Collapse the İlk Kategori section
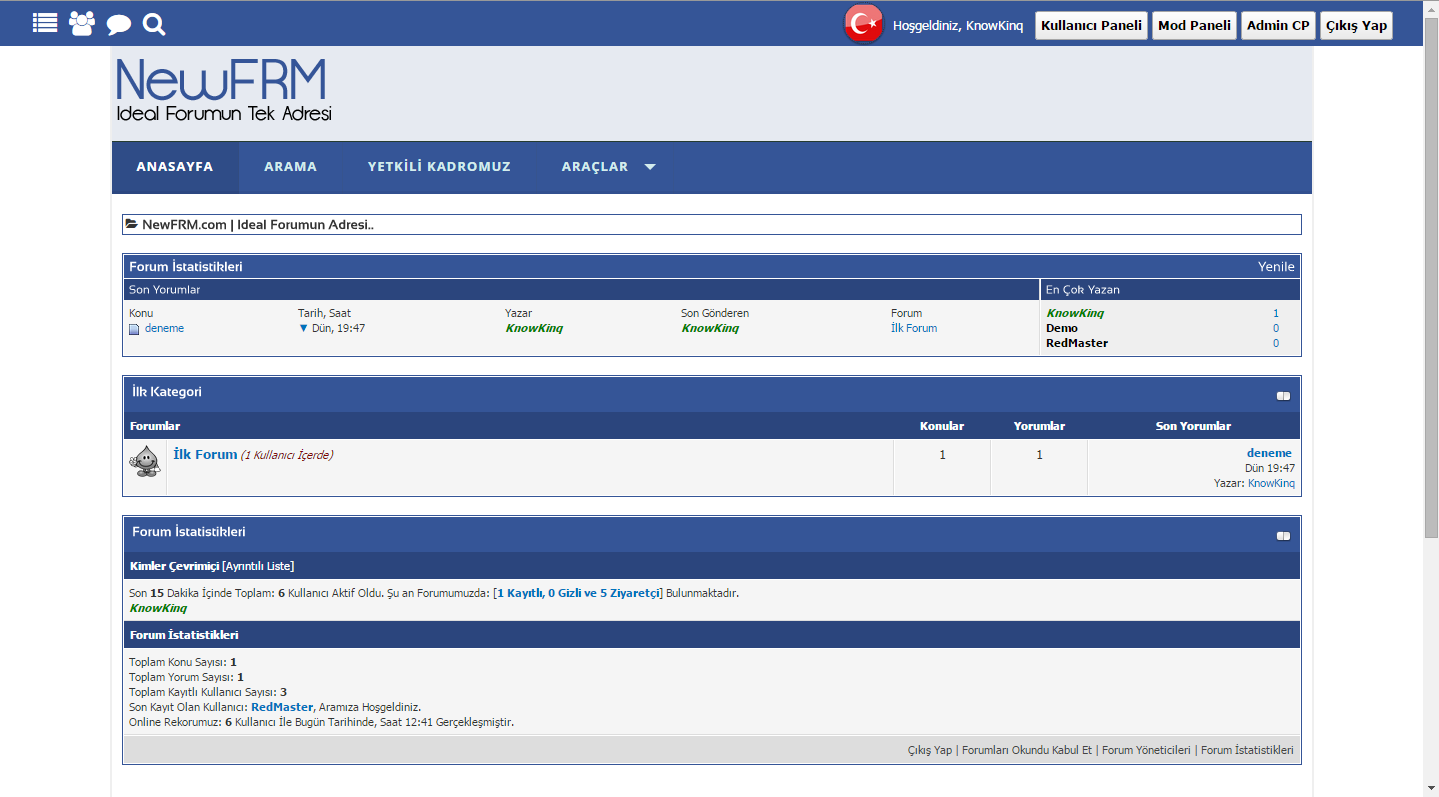The width and height of the screenshot is (1439, 797). (1283, 396)
